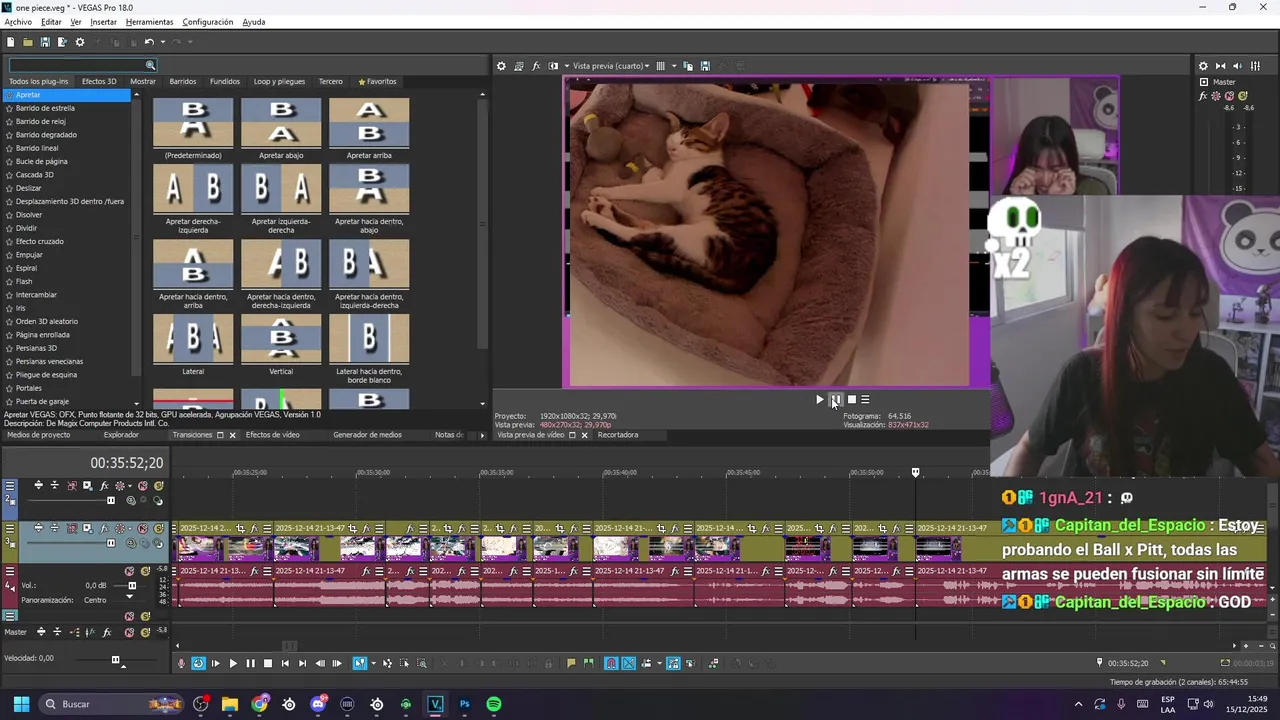Switch to Explorador panel tab

121,435
